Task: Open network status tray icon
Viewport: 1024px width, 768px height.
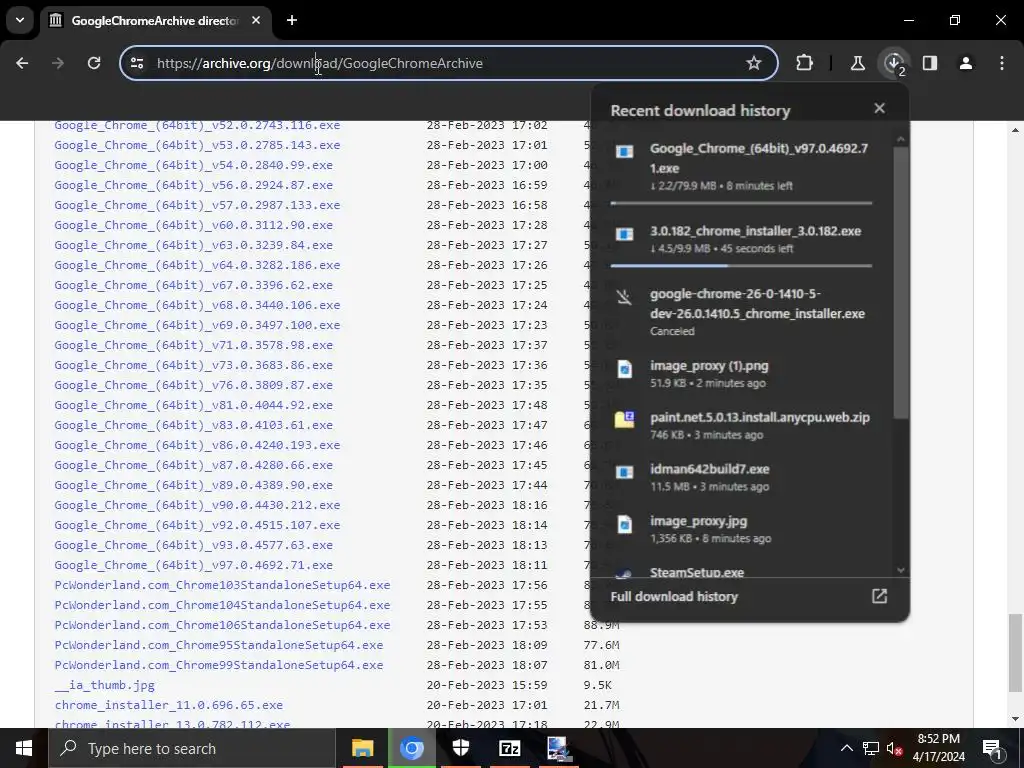Action: (x=871, y=748)
